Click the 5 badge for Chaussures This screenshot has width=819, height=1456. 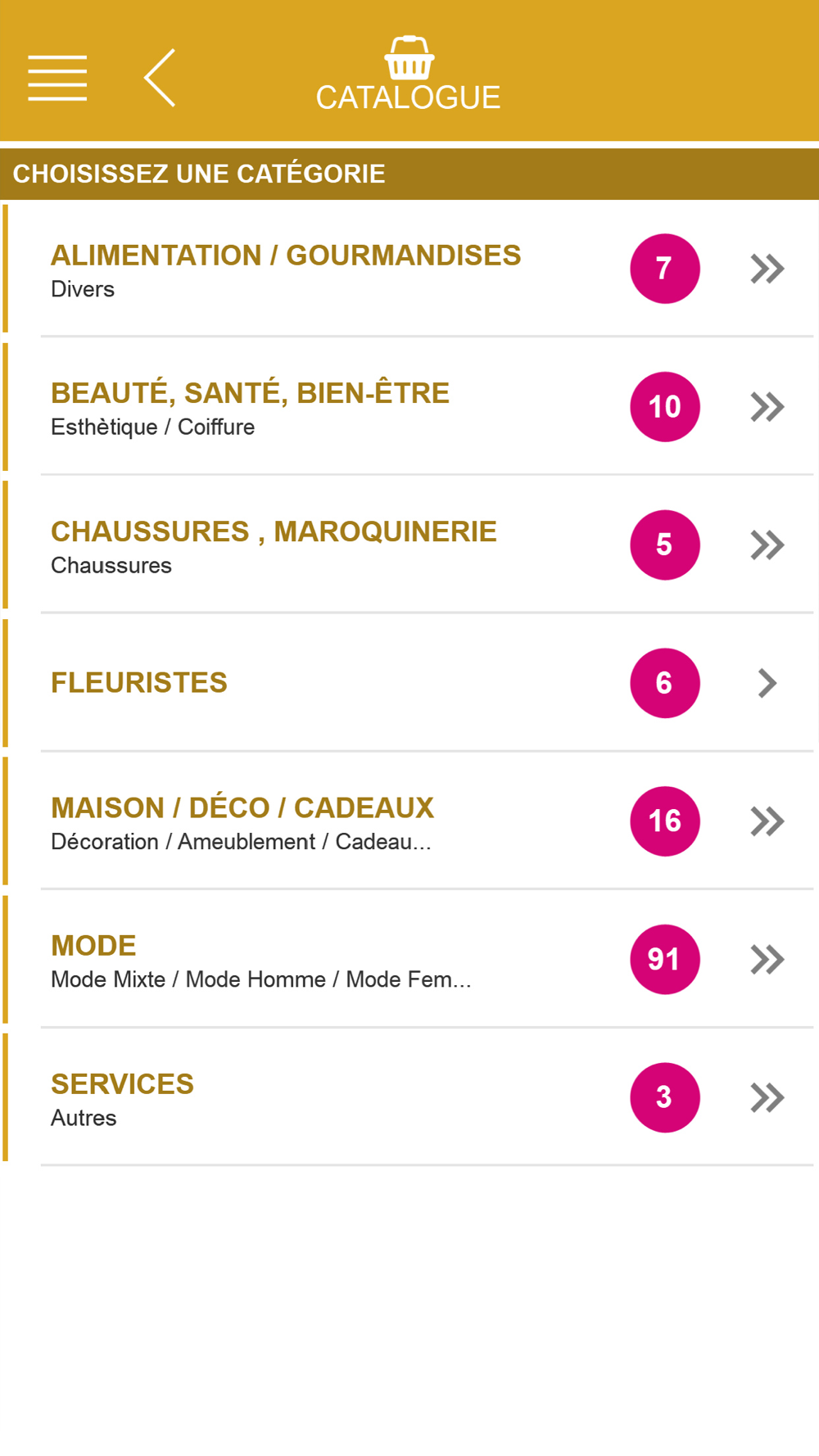664,545
